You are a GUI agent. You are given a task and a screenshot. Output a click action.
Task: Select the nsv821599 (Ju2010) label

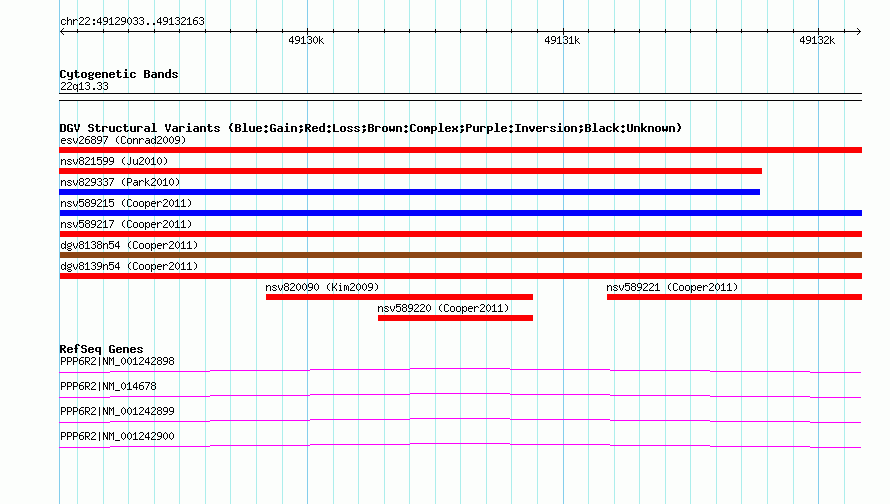coord(114,161)
